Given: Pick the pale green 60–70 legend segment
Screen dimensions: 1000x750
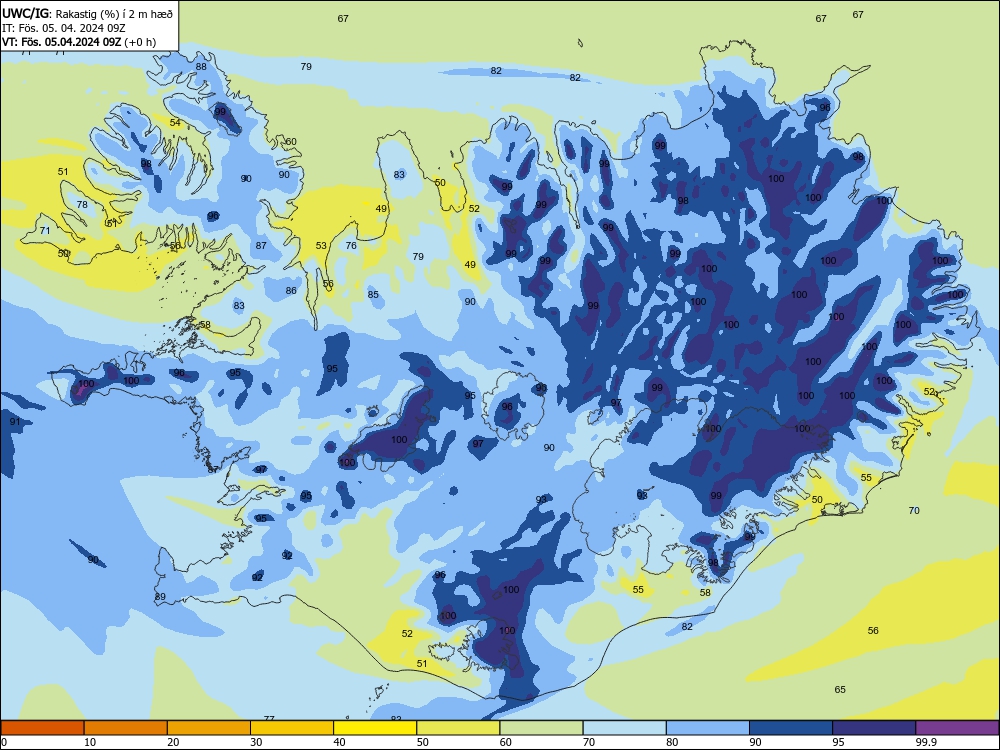Looking at the screenshot, I should pyautogui.click(x=541, y=728).
